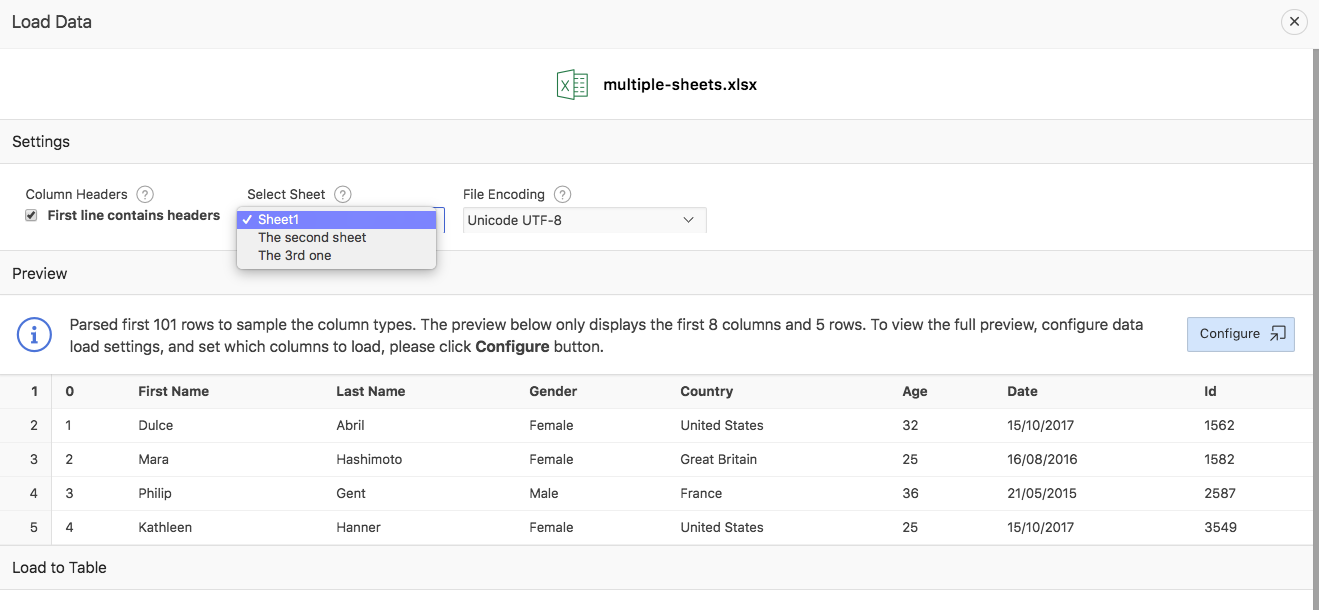Click the Id column header
Image resolution: width=1319 pixels, height=610 pixels.
(x=1210, y=392)
